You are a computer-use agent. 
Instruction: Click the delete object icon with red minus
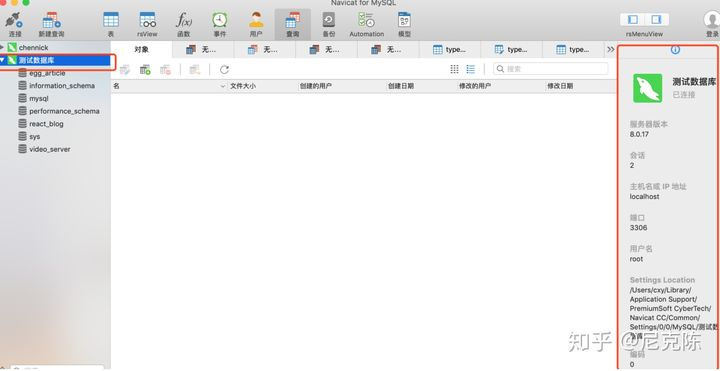tap(165, 70)
